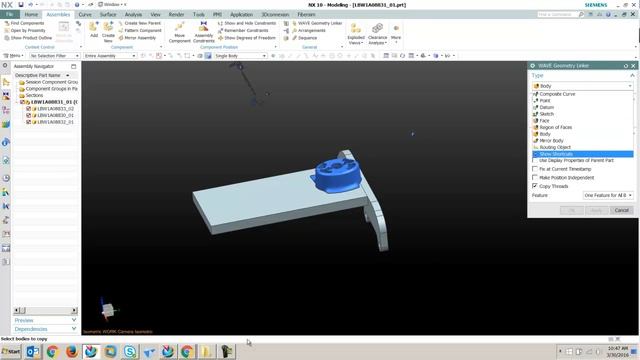
Task: Toggle the Make Position Independent checkbox
Action: click(x=535, y=177)
